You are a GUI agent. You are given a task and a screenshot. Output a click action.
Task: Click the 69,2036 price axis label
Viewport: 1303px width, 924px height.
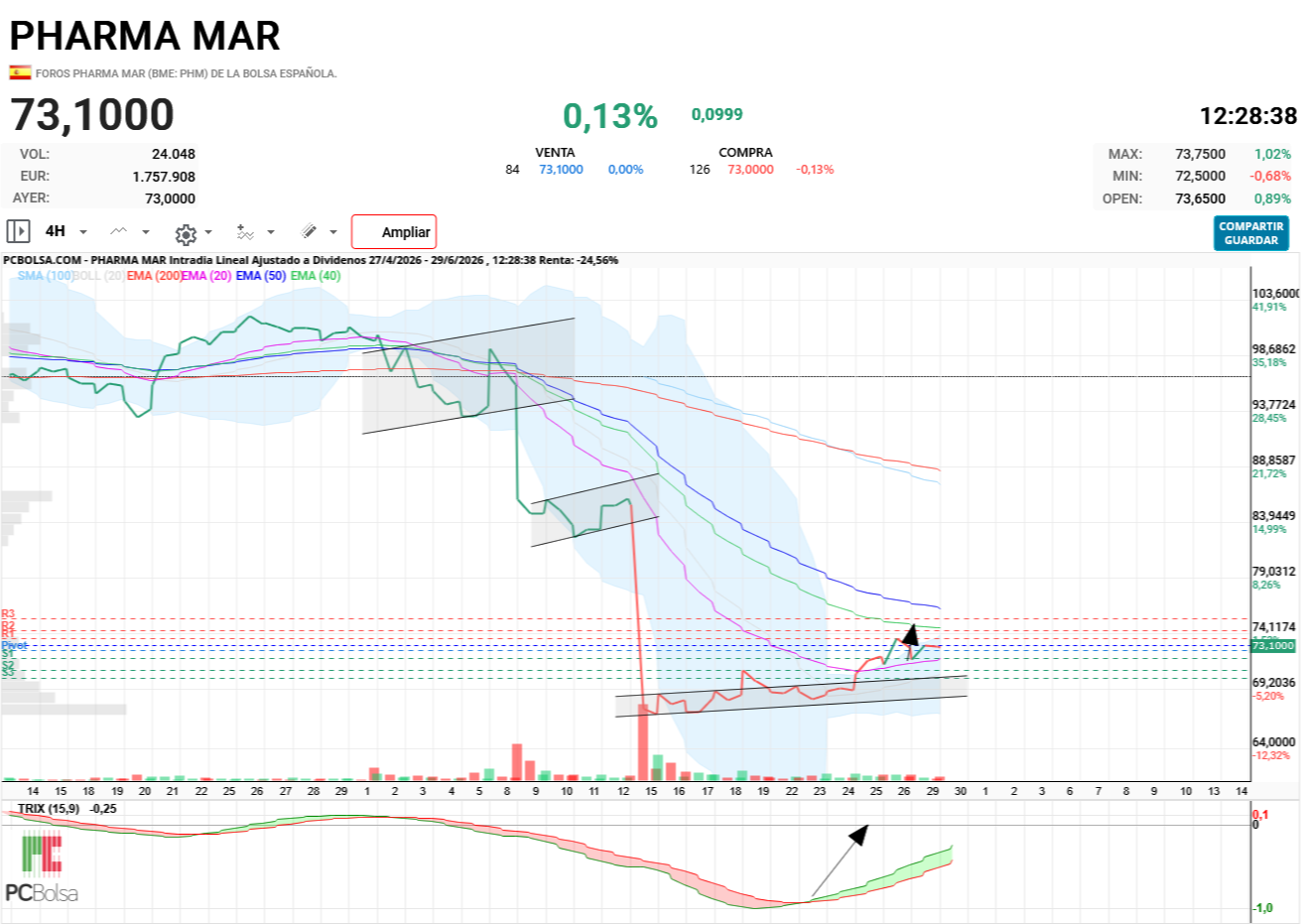[x=1274, y=683]
